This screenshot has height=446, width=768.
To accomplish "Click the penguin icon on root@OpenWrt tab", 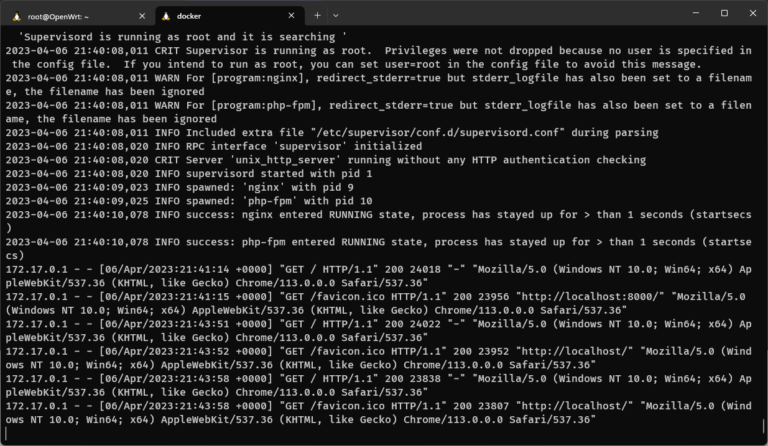I will tap(17, 16).
